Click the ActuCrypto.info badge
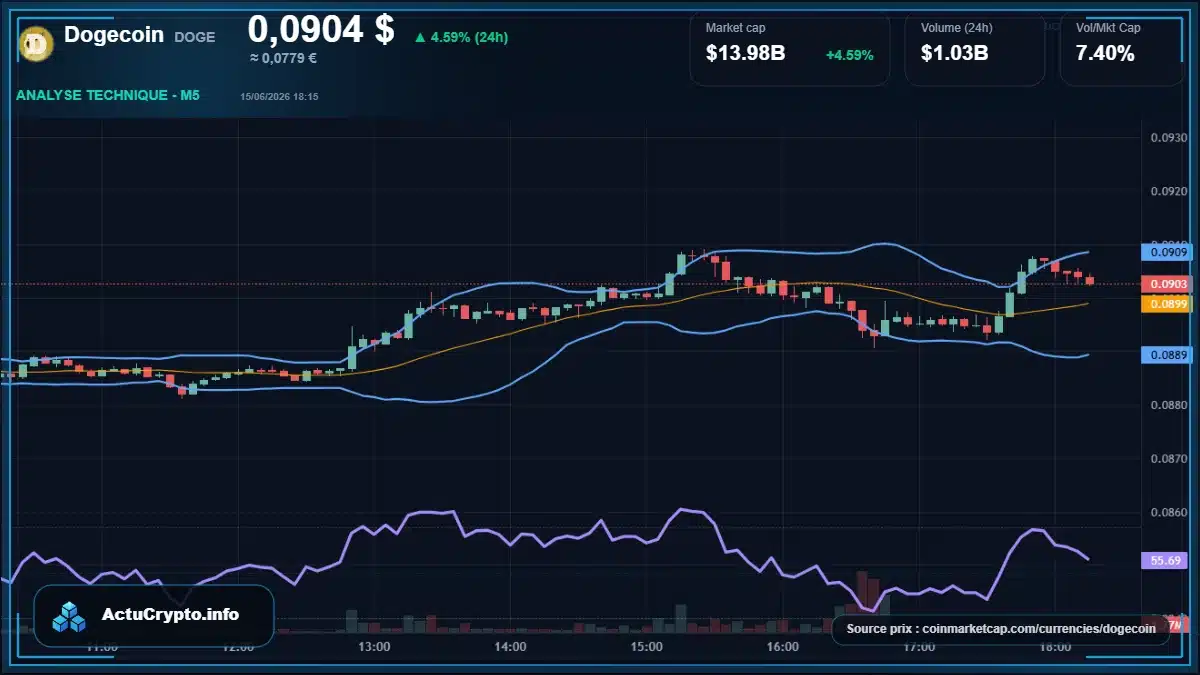 [x=154, y=615]
